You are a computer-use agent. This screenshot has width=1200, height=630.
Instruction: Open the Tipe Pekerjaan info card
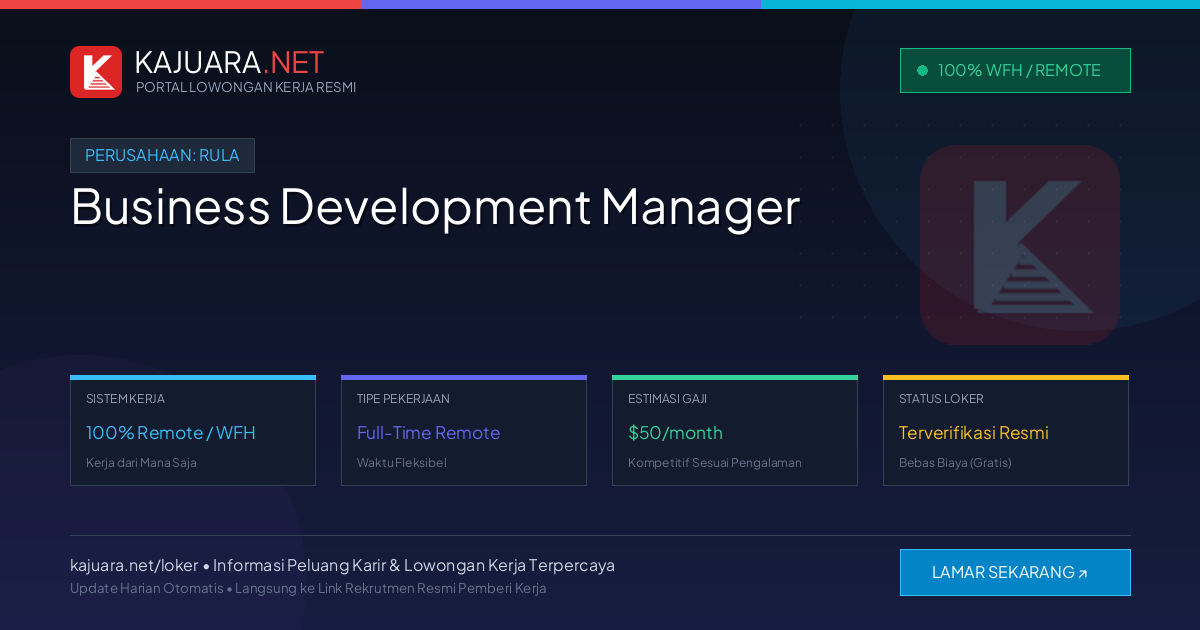(464, 431)
